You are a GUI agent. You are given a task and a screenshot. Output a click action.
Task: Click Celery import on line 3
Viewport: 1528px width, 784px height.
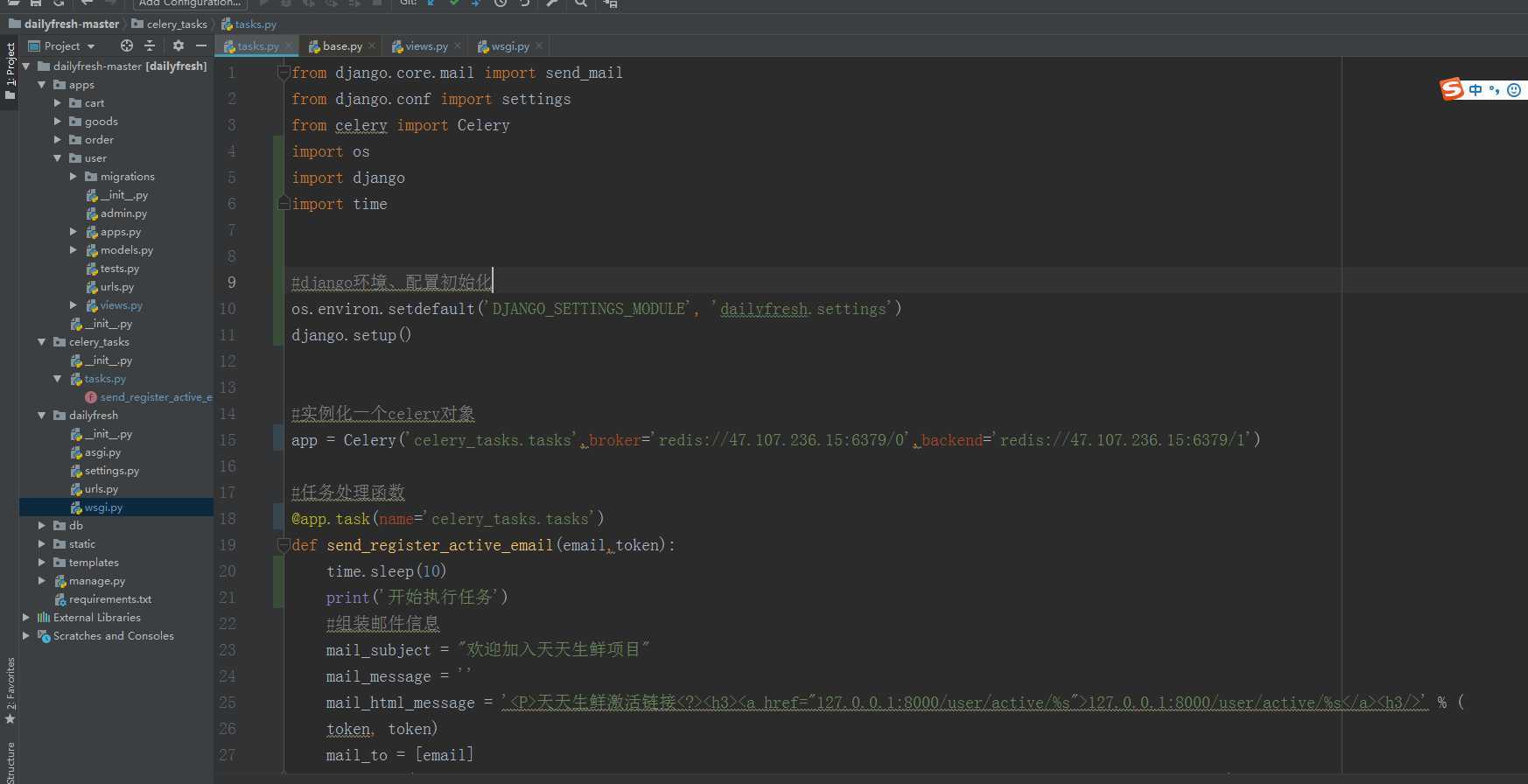483,125
